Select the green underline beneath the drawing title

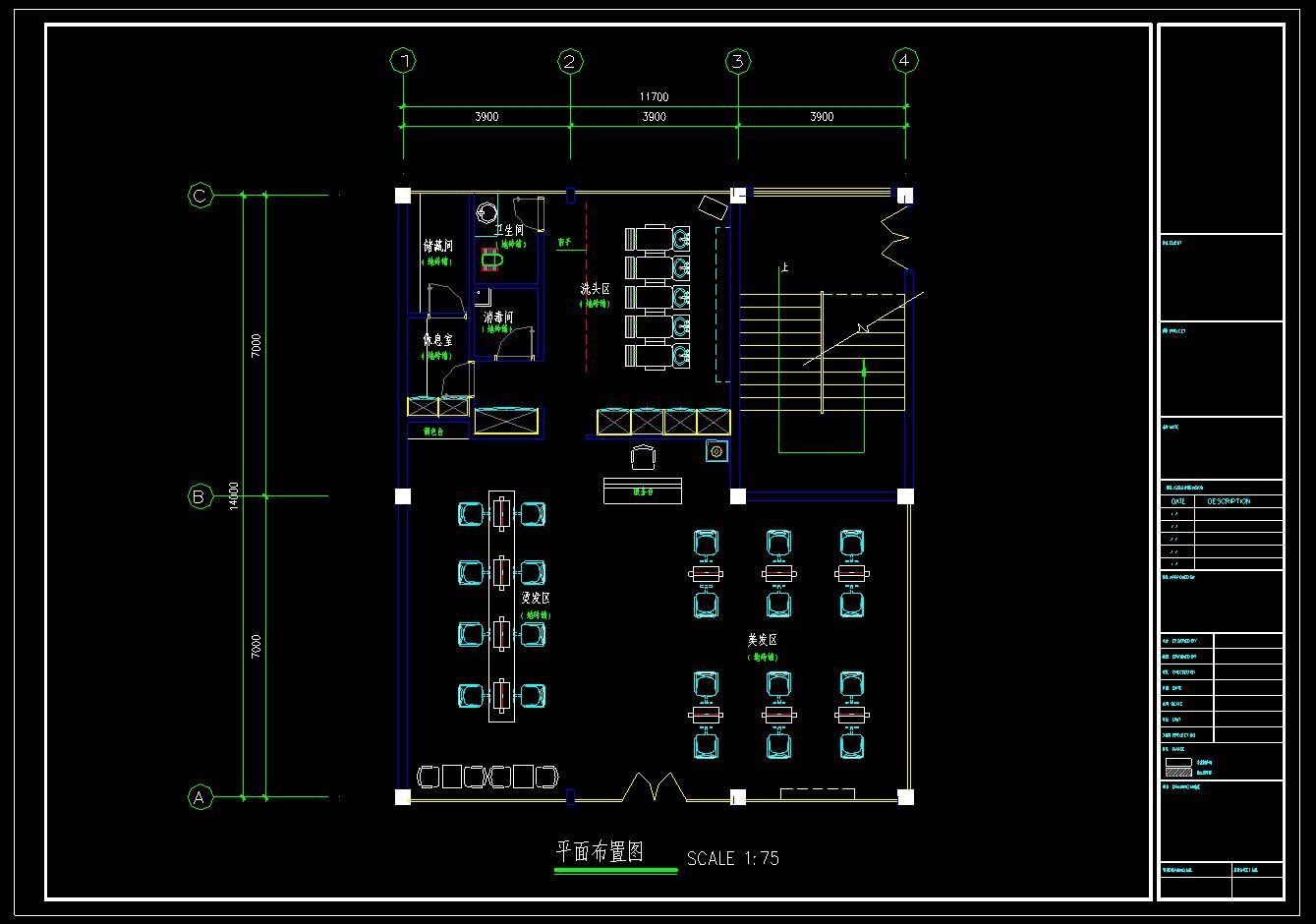click(616, 870)
